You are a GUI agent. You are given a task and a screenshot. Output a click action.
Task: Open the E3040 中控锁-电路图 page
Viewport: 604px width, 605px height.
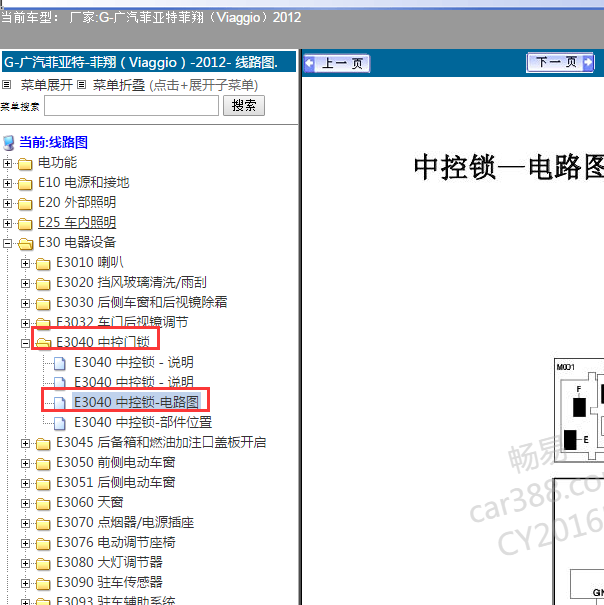pyautogui.click(x=136, y=402)
